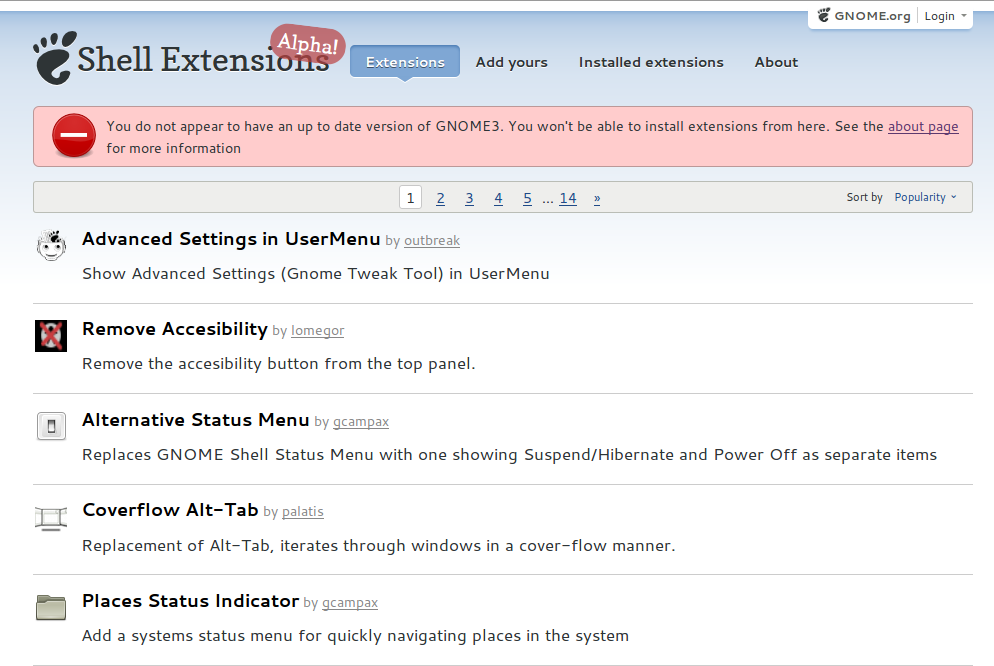This screenshot has height=666, width=994.
Task: Click the Remove Accesibility extension icon
Action: (51, 336)
